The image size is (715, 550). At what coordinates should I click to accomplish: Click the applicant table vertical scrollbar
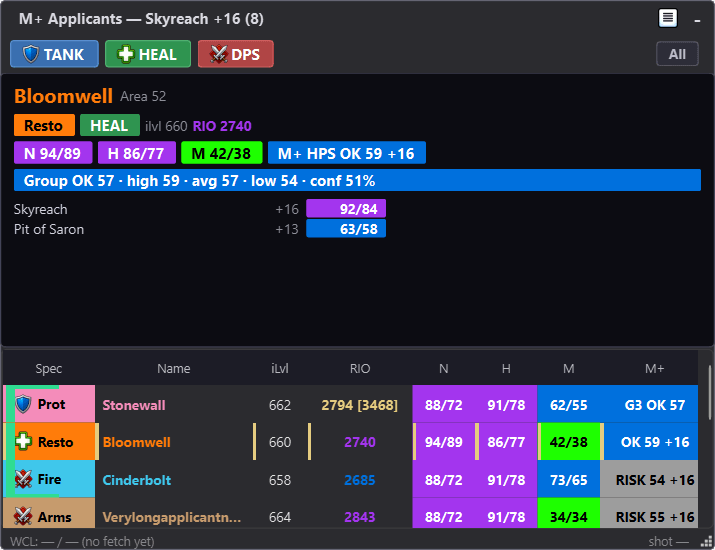click(x=710, y=392)
